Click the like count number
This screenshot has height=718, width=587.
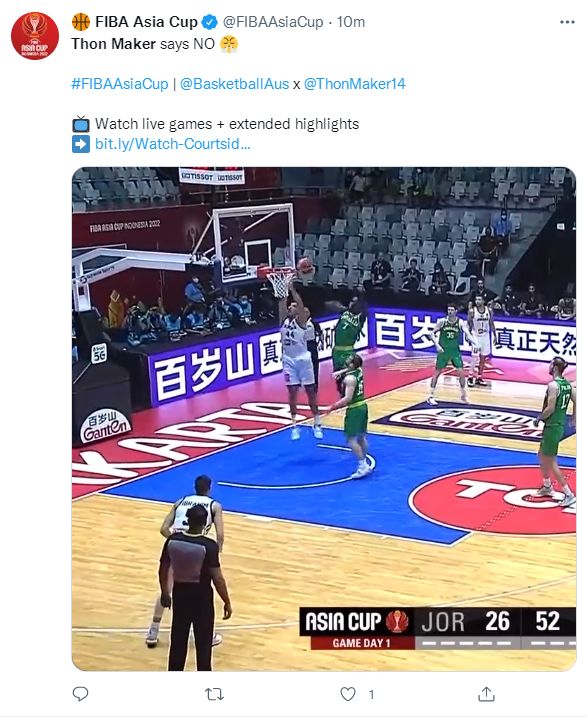point(372,695)
